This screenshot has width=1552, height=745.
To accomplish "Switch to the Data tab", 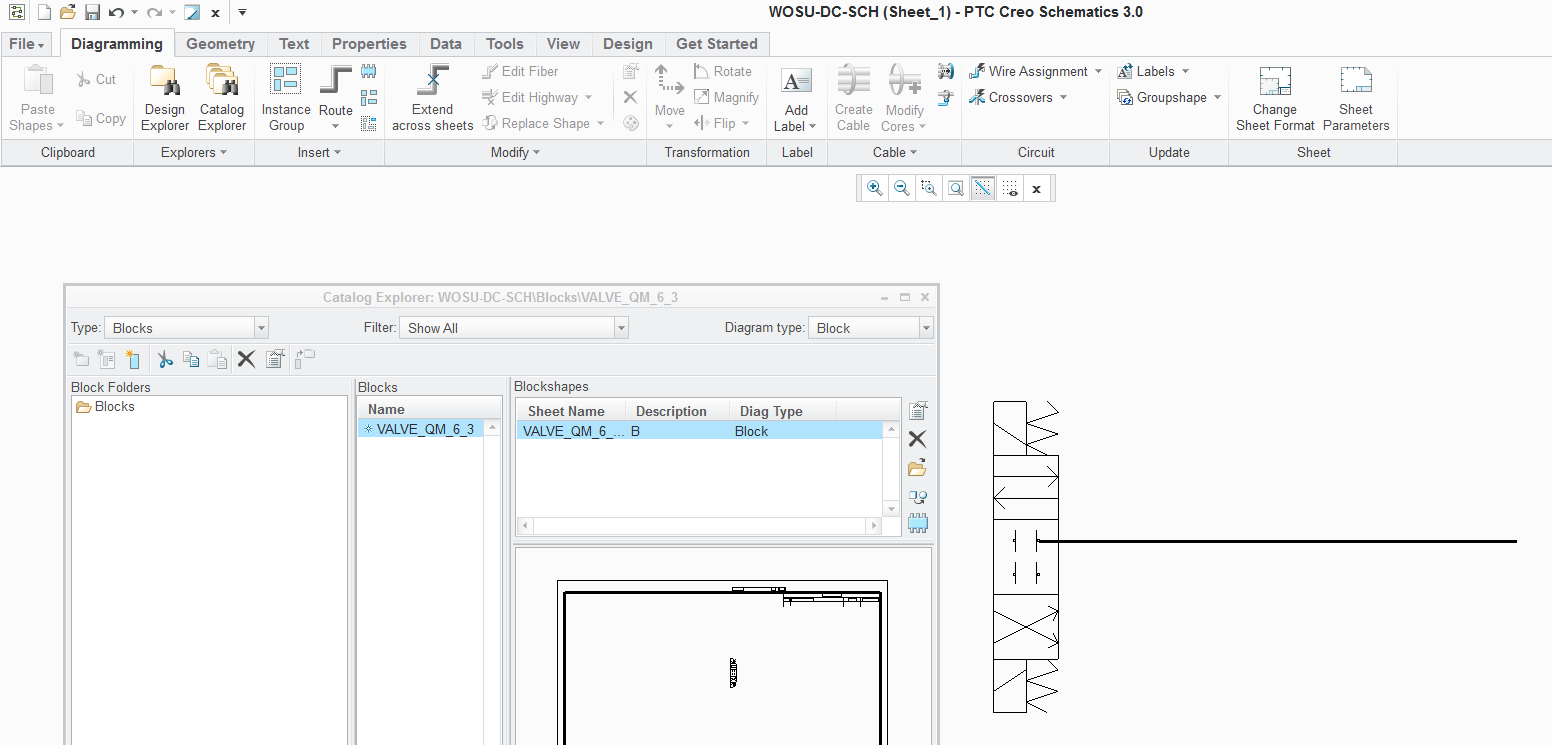I will point(446,44).
